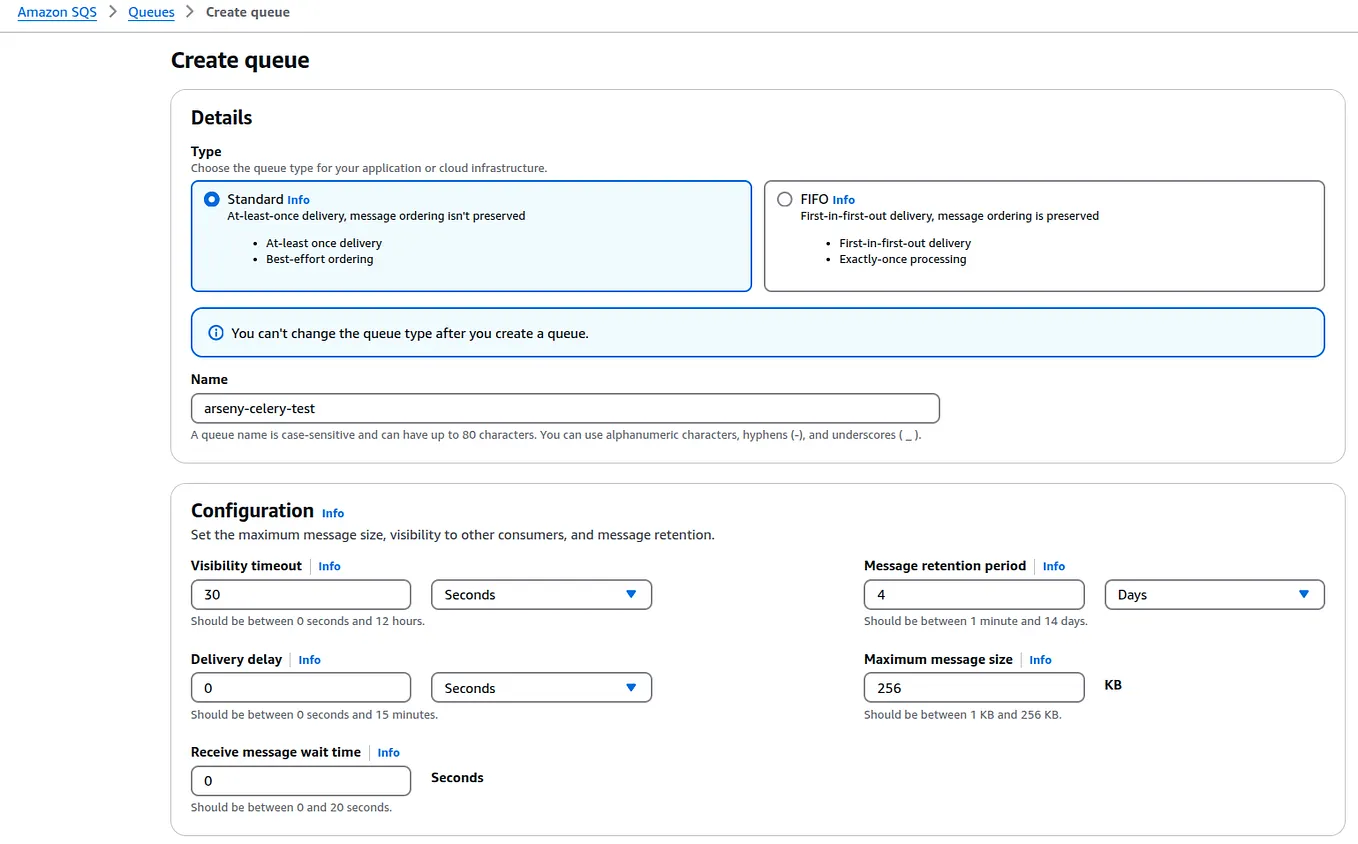This screenshot has height=844, width=1358.
Task: Click Info next to Maximum message size
Action: click(1040, 659)
